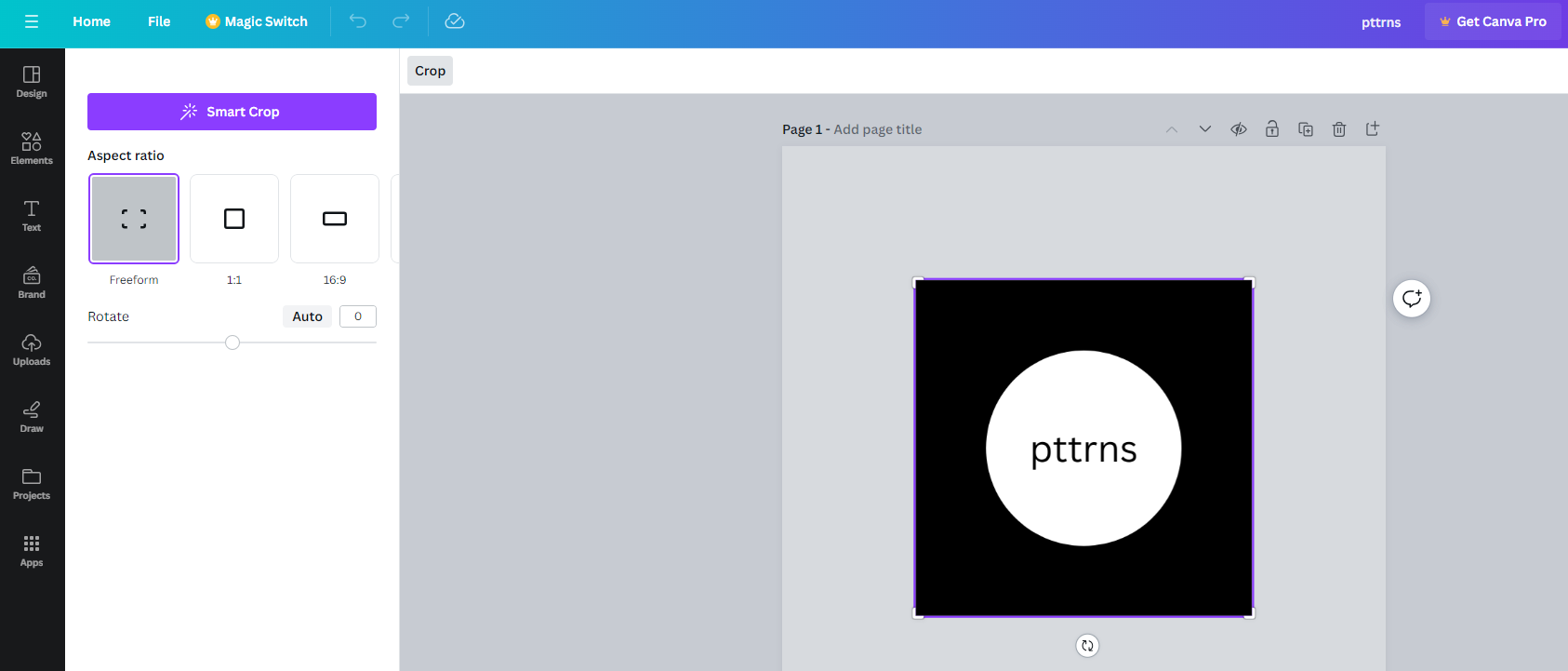Screen dimensions: 1568x671
Task: Delete Page 1 with trash icon
Action: click(x=1339, y=129)
